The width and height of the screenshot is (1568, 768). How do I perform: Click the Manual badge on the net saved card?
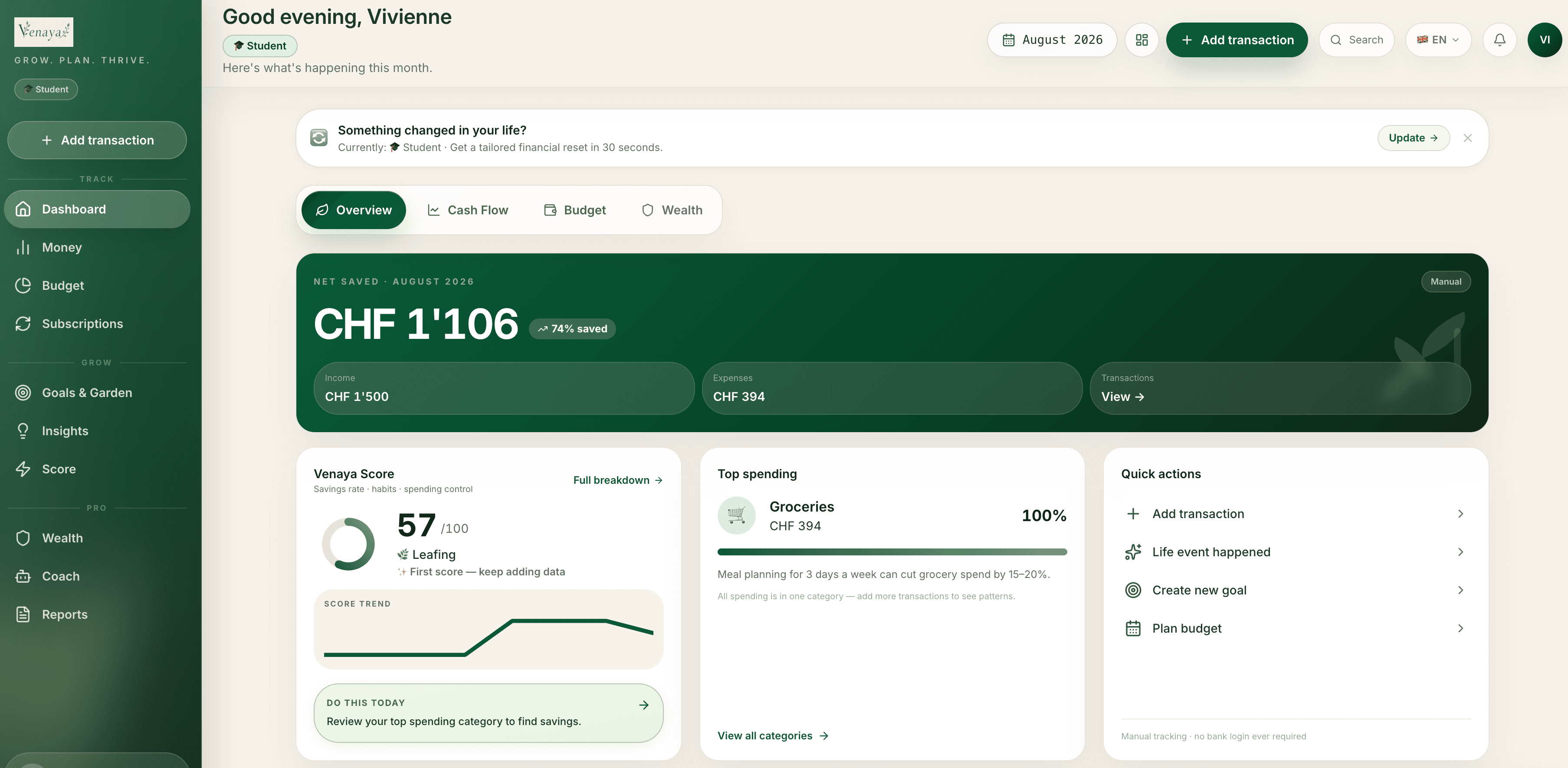click(x=1446, y=281)
